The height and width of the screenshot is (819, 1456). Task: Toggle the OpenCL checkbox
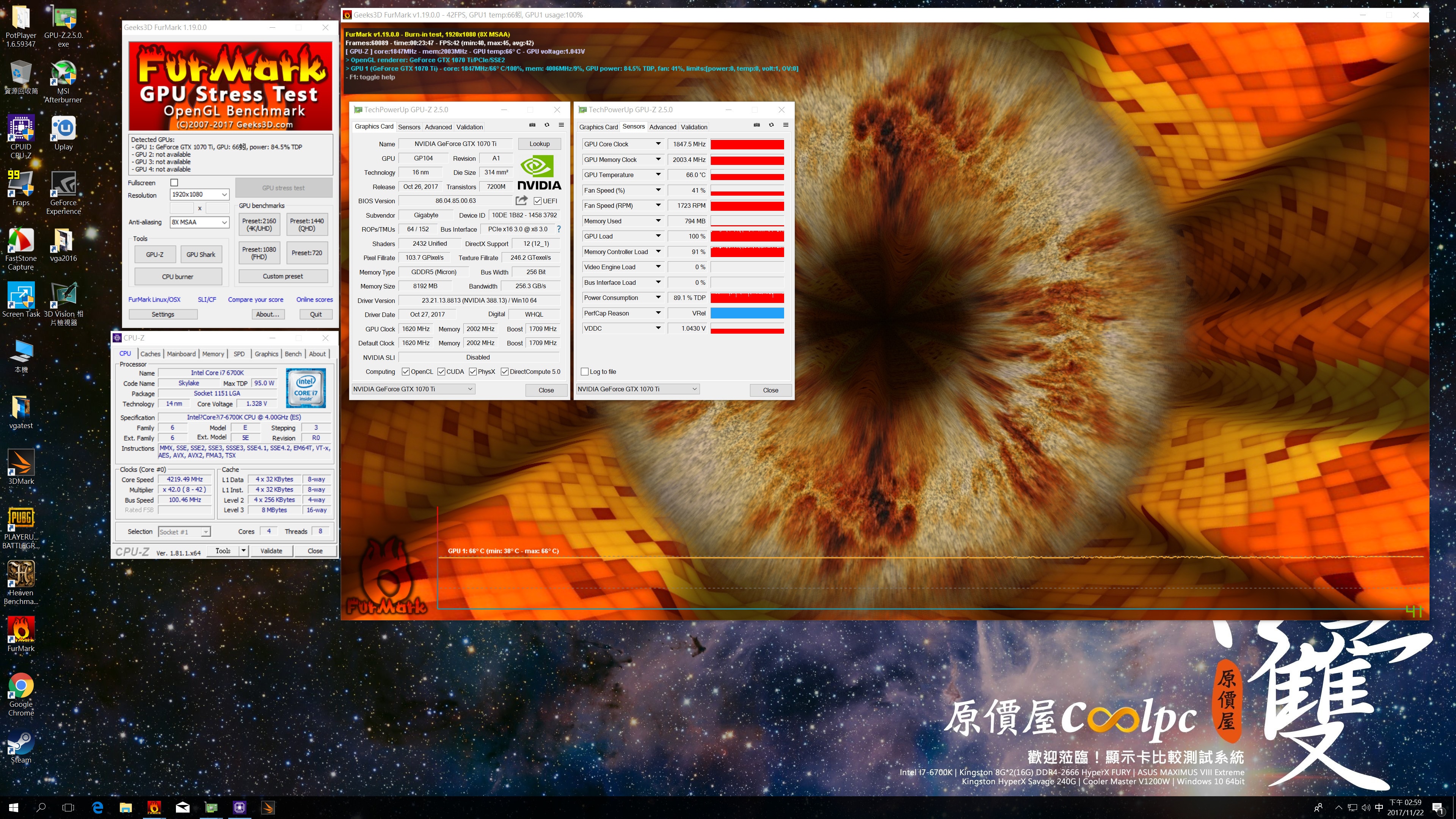point(405,371)
